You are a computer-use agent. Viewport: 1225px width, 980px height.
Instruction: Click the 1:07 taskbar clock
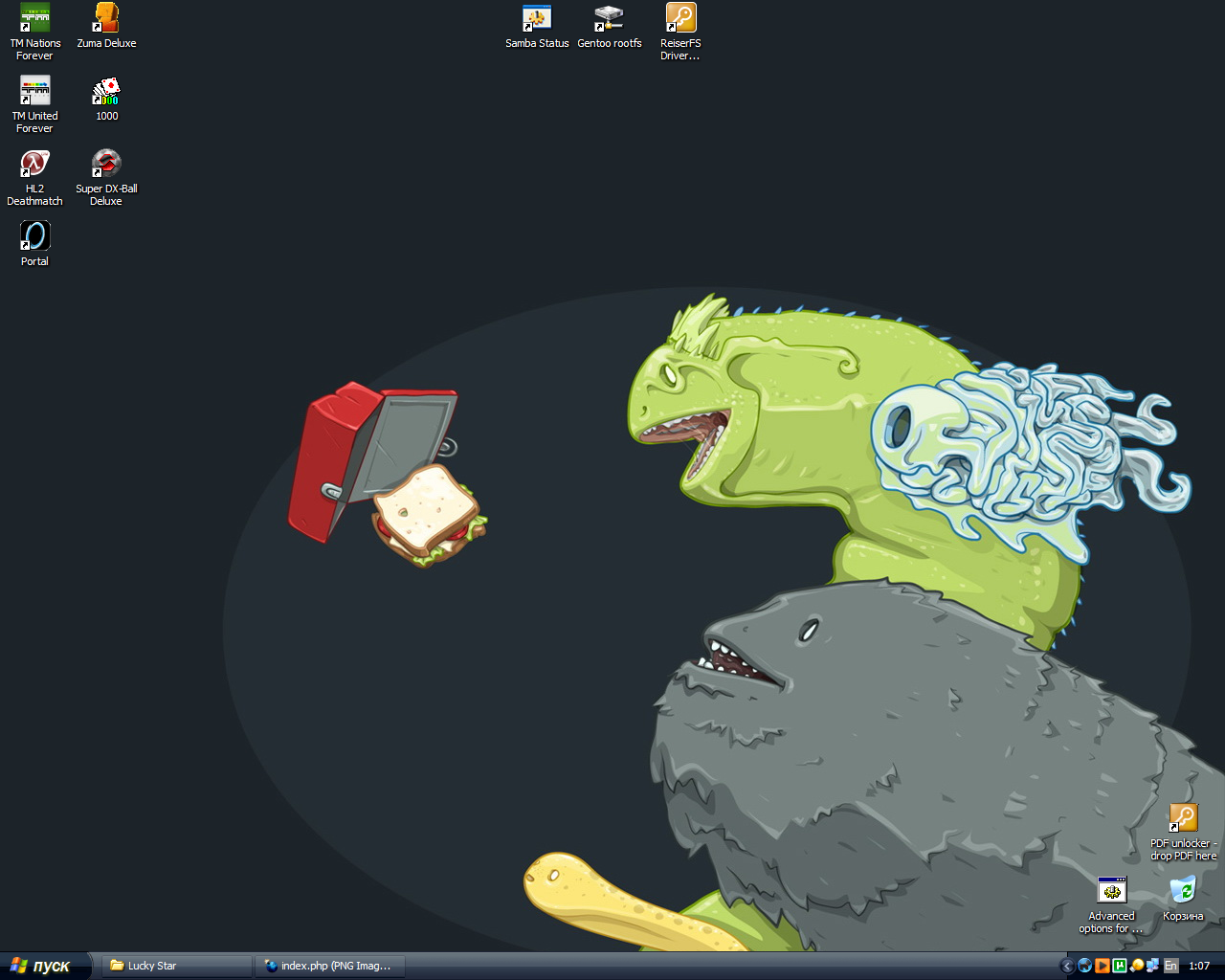1199,966
